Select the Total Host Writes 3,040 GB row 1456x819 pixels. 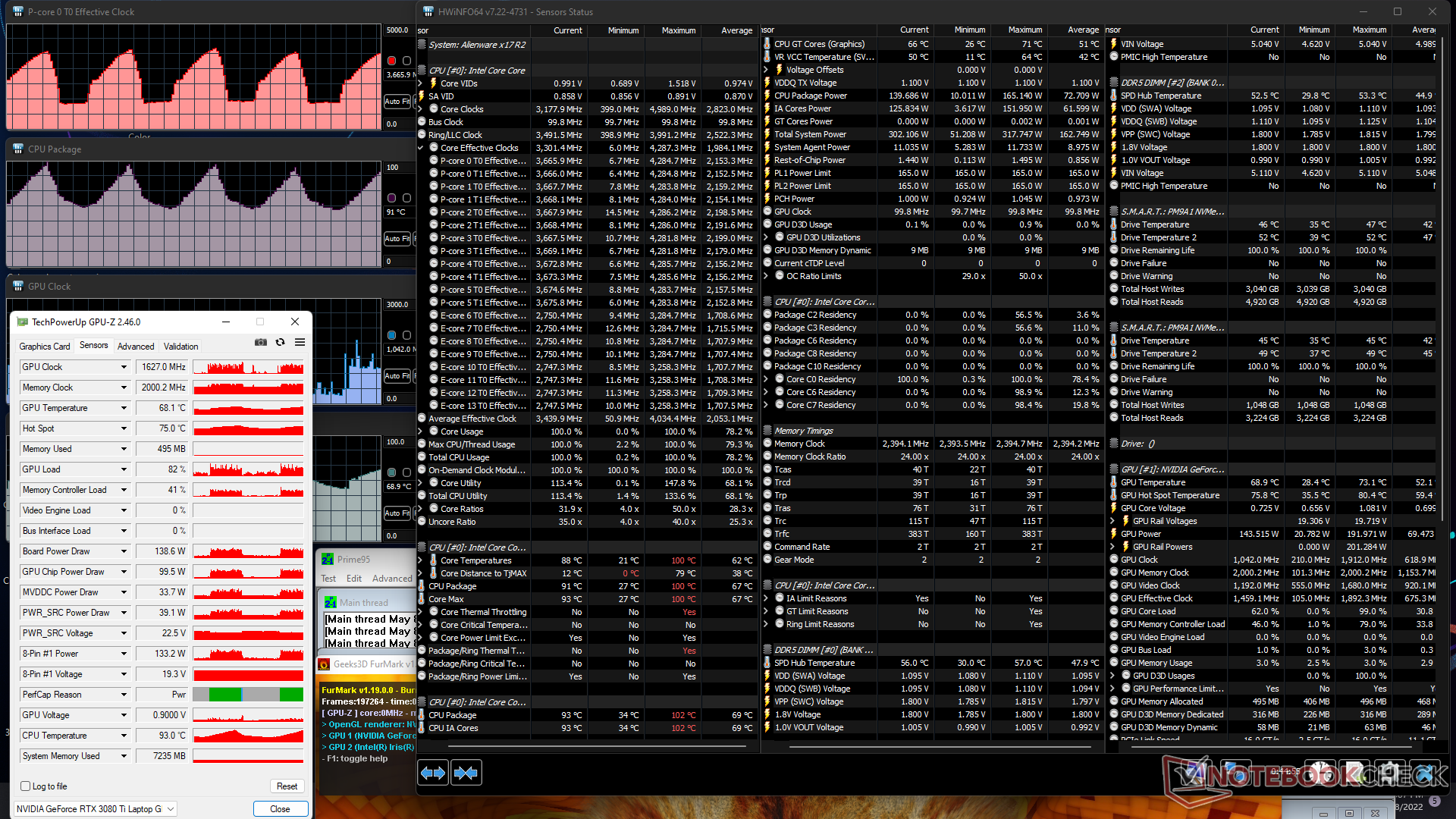(1272, 289)
